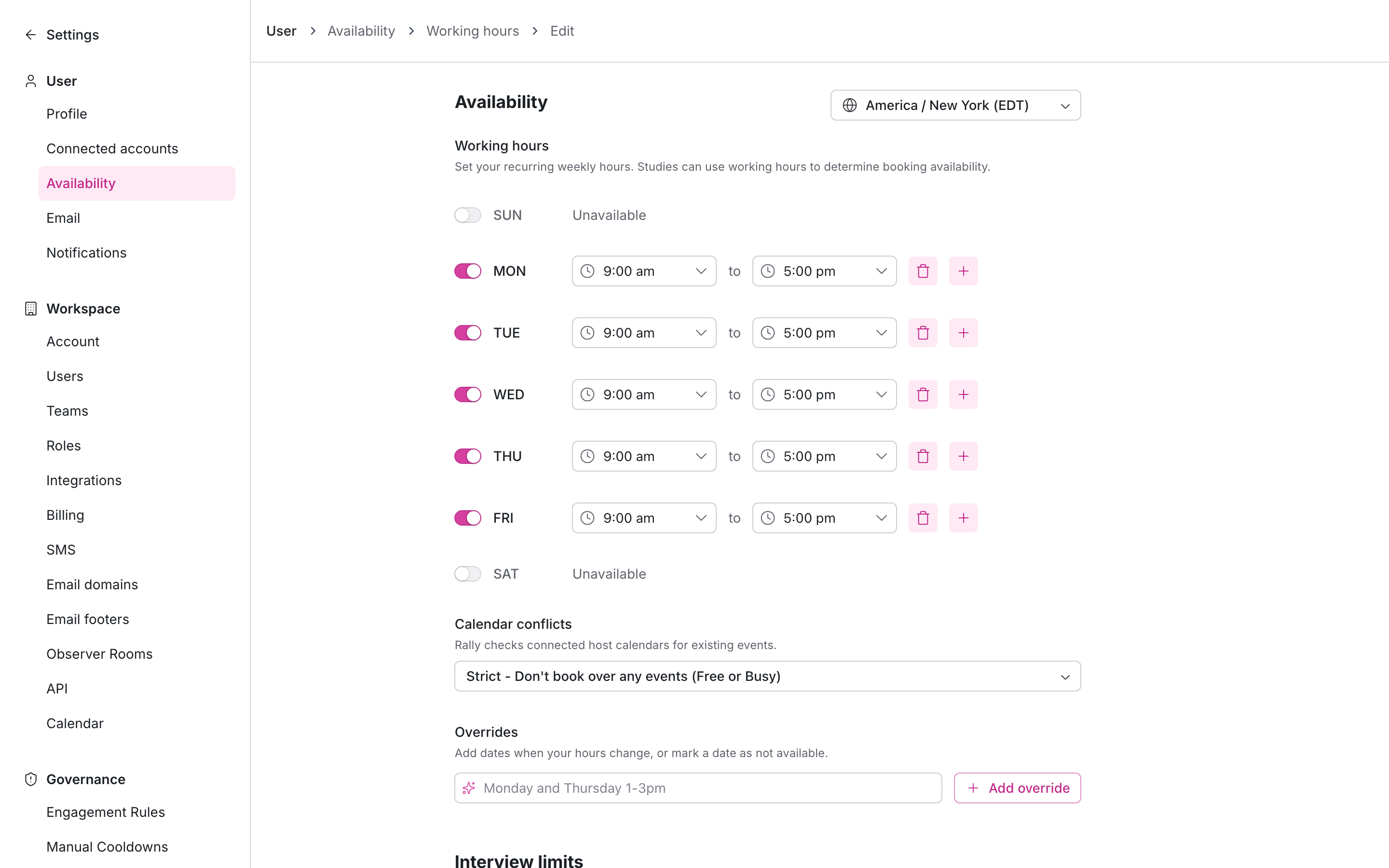Open Teams in the Workspace section

coord(67,411)
